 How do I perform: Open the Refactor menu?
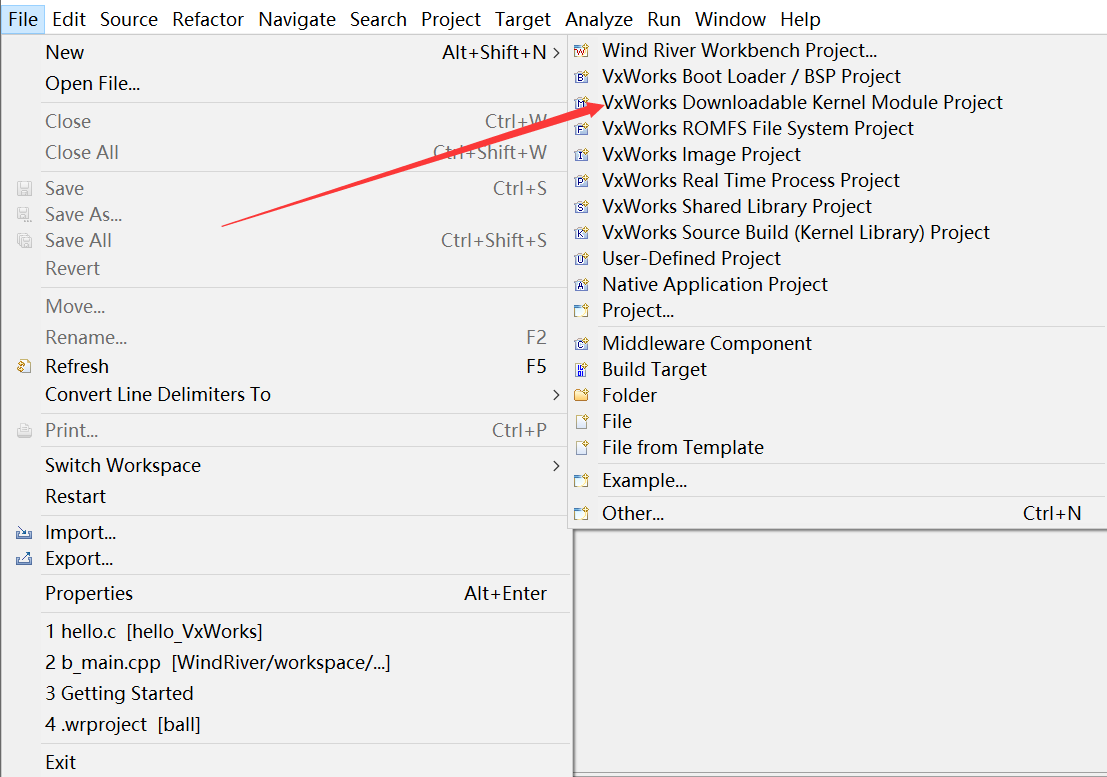[x=208, y=19]
